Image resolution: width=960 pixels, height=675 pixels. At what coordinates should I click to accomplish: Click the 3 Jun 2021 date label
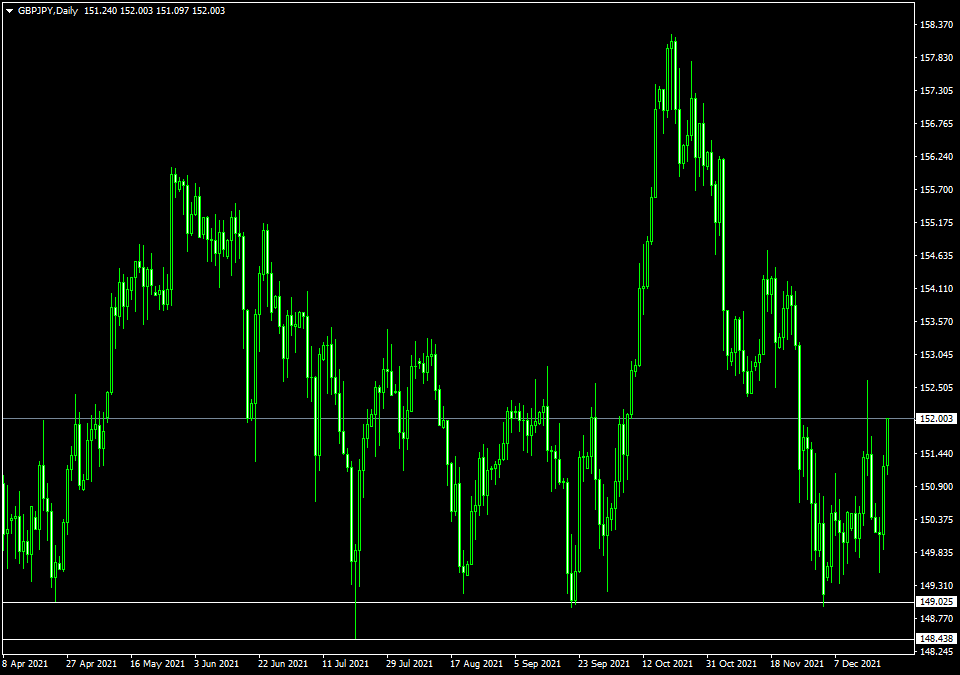tap(217, 663)
